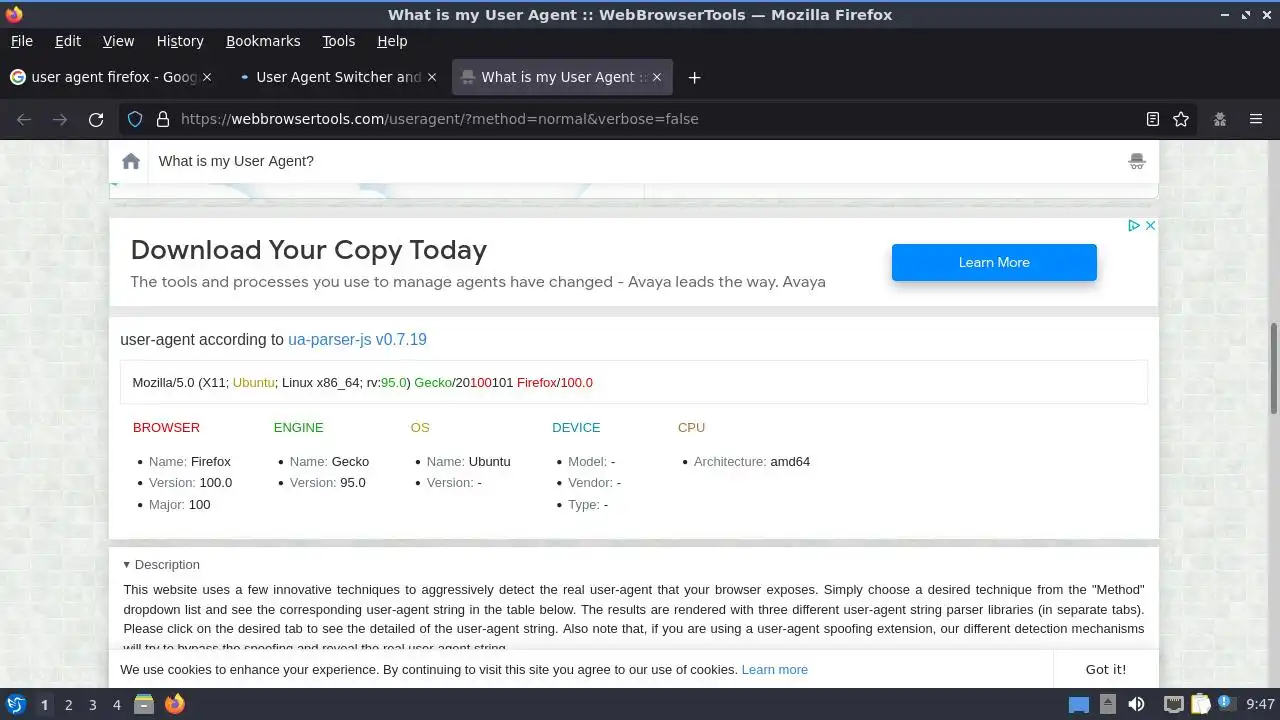
Task: Click the URL address bar
Action: (655, 119)
